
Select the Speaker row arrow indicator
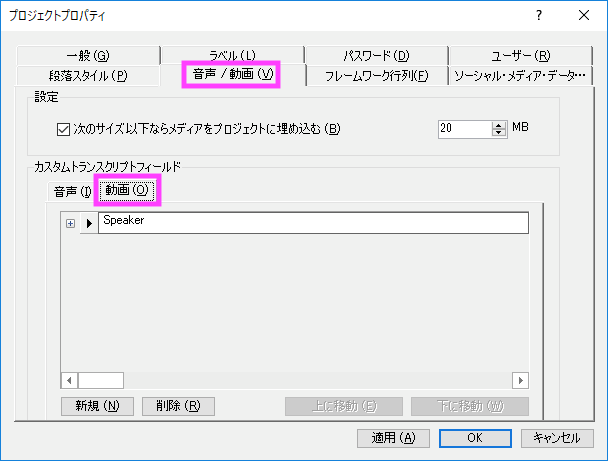pos(88,223)
